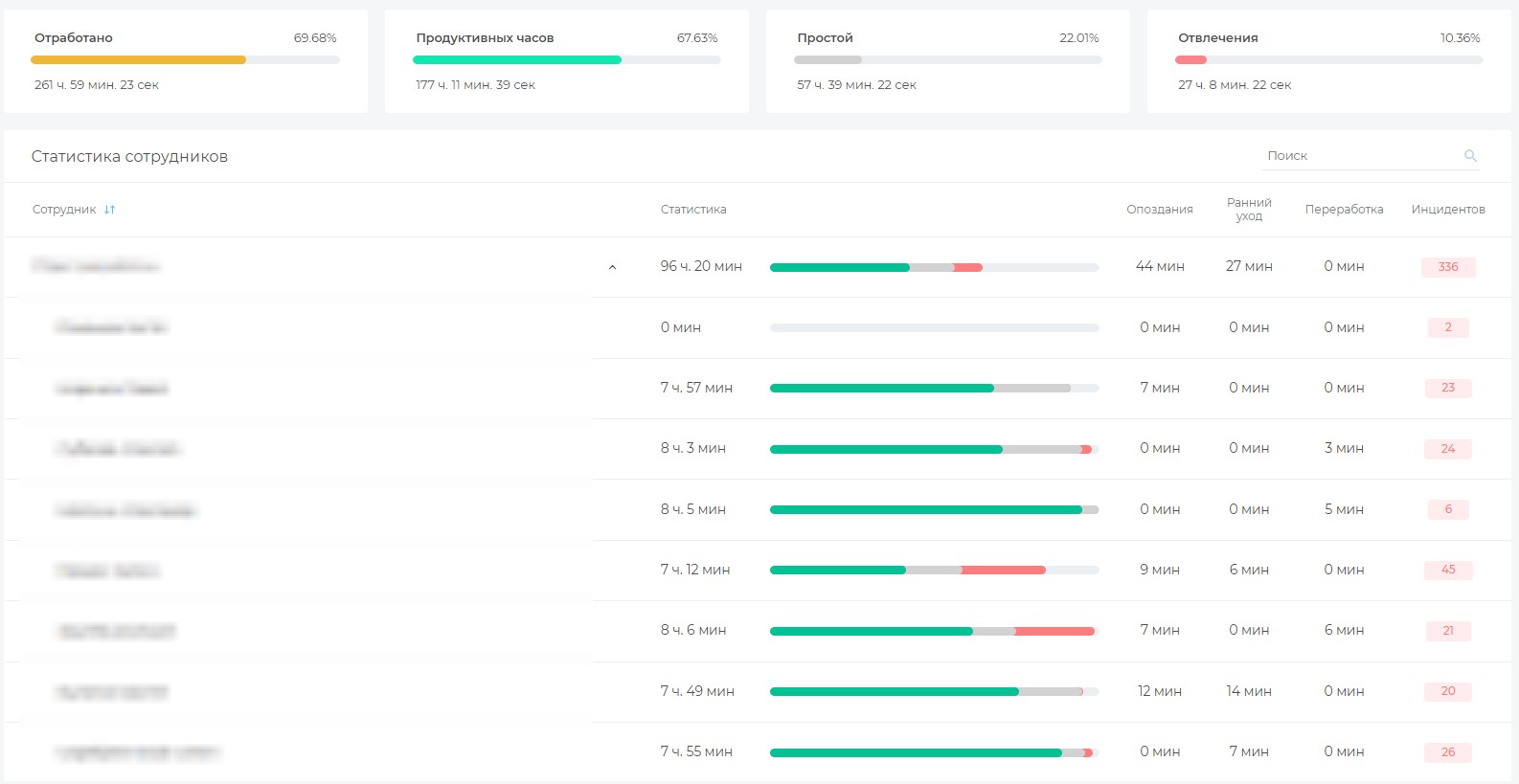Collapse the group row showing 96 ч. 20 мин

pos(612,267)
